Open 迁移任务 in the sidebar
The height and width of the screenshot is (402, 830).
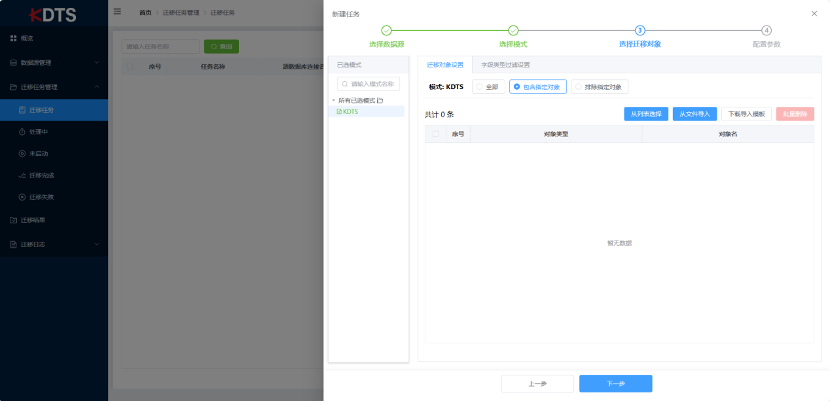(53, 110)
